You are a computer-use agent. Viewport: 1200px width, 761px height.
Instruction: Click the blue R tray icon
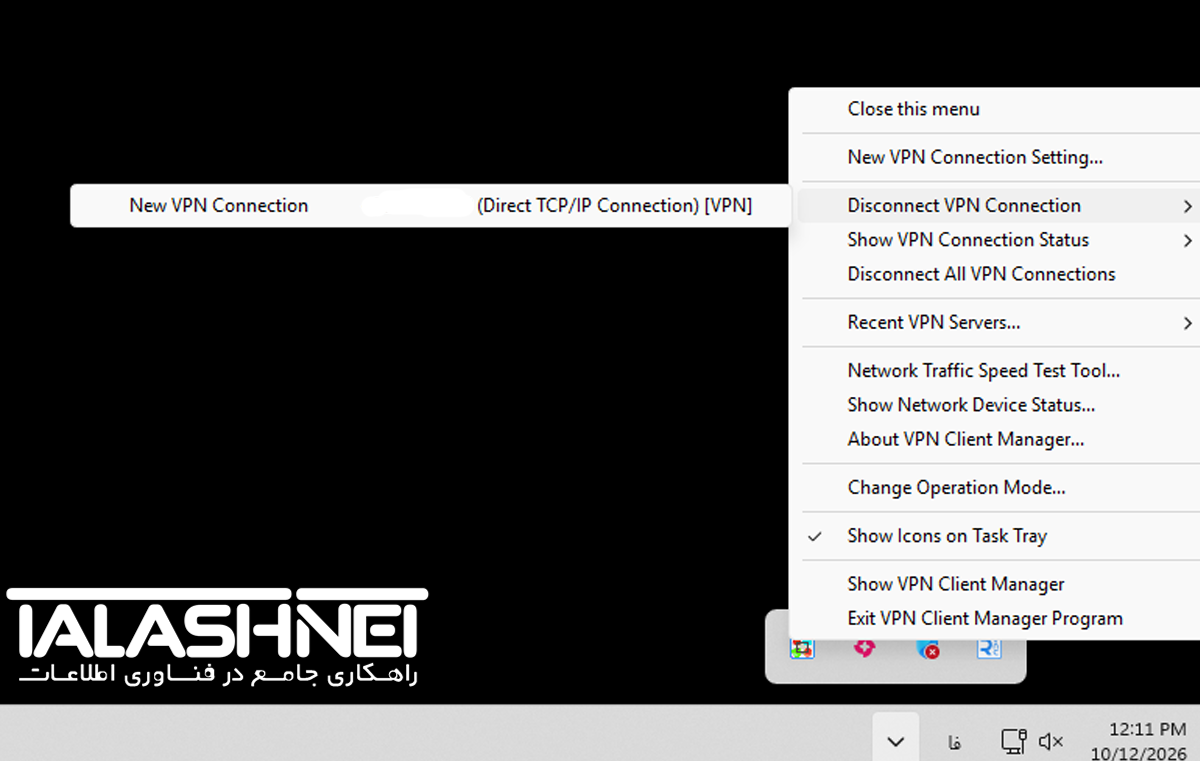coord(988,648)
